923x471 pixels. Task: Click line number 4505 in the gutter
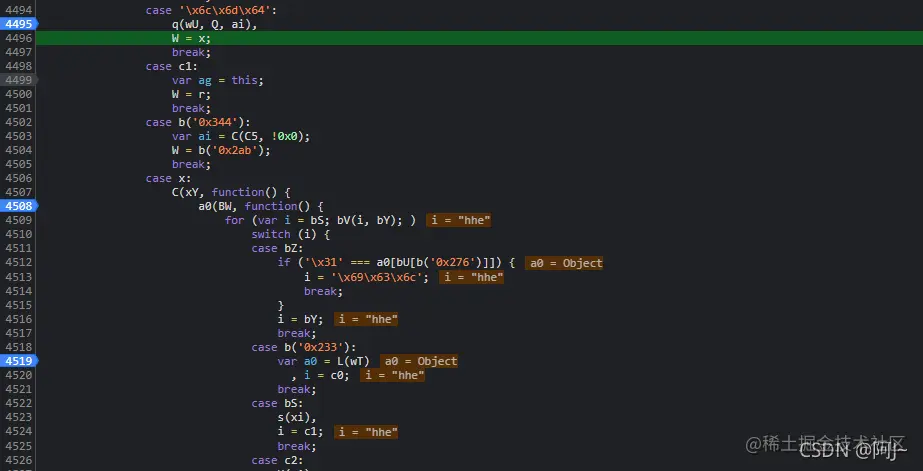[x=19, y=164]
